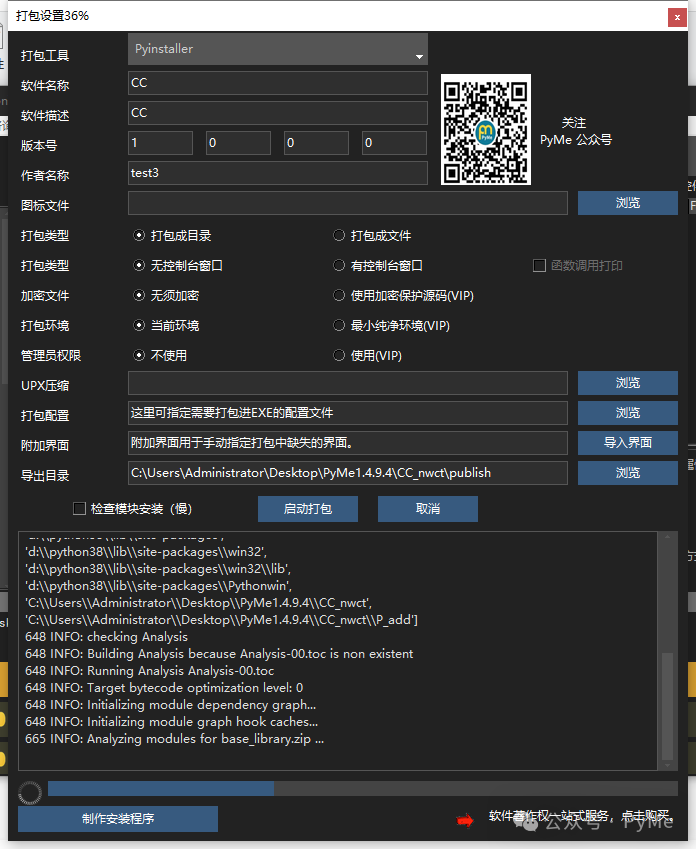Image resolution: width=696 pixels, height=849 pixels.
Task: Click the 软件名称 input field
Action: point(278,84)
